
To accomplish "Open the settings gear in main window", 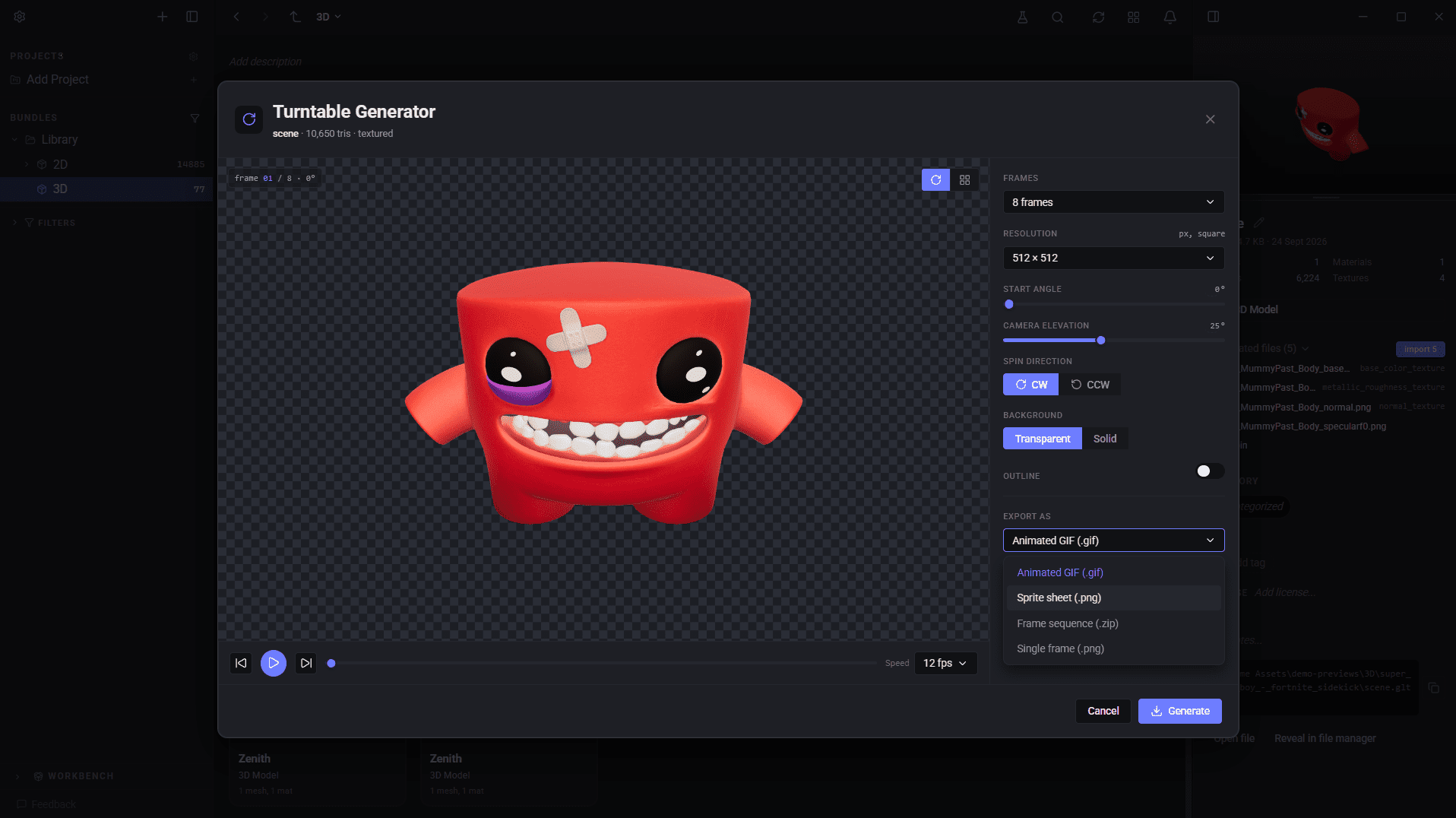I will (20, 17).
